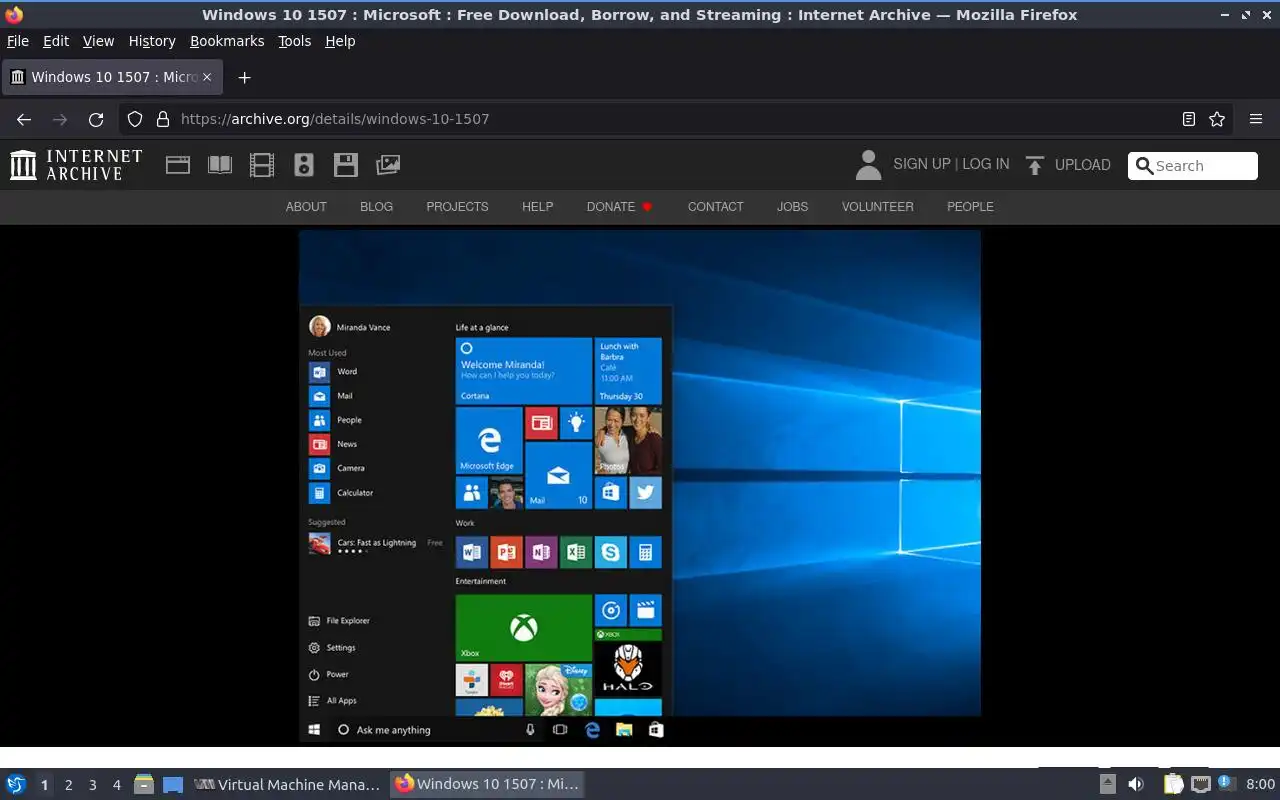Switch to workspace 4
Screen dimensions: 1280x800
pos(116,785)
